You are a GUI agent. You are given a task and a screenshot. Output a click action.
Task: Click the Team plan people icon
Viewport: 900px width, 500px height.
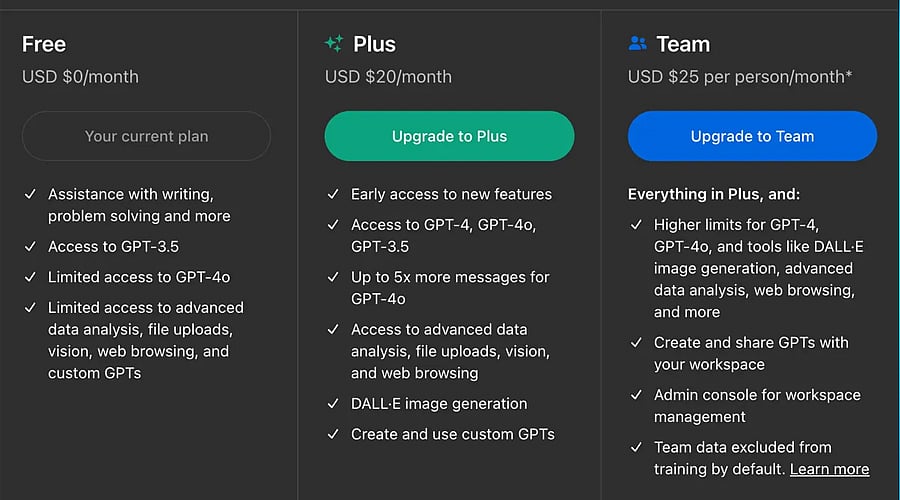637,44
